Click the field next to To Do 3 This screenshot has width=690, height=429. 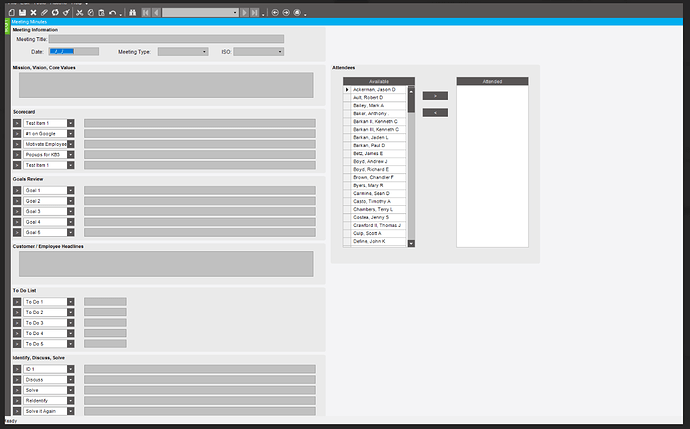(105, 323)
